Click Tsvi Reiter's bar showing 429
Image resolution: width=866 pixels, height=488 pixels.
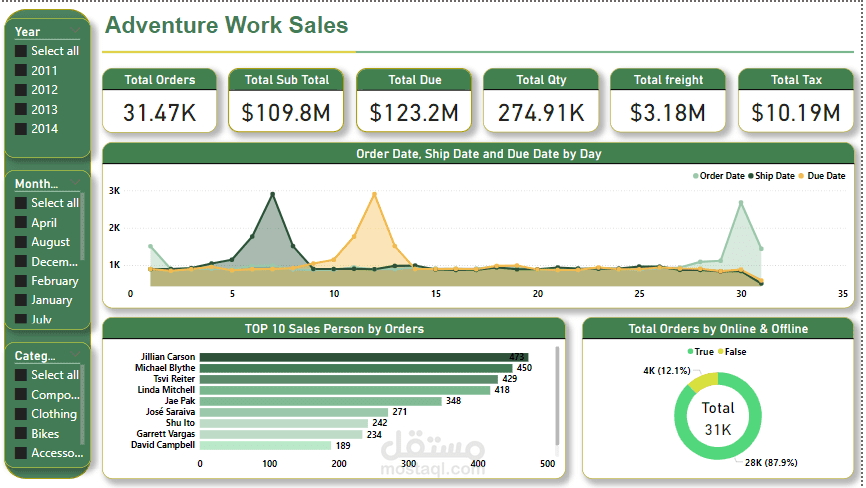click(x=349, y=379)
